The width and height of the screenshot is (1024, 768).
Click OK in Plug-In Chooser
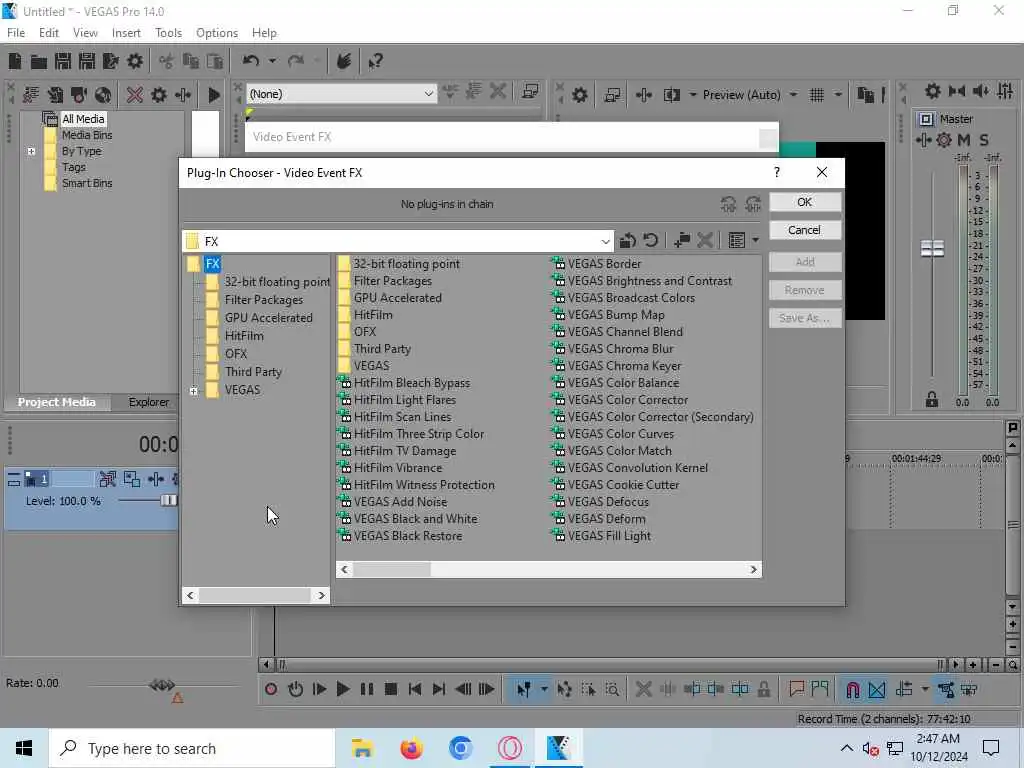click(x=805, y=202)
